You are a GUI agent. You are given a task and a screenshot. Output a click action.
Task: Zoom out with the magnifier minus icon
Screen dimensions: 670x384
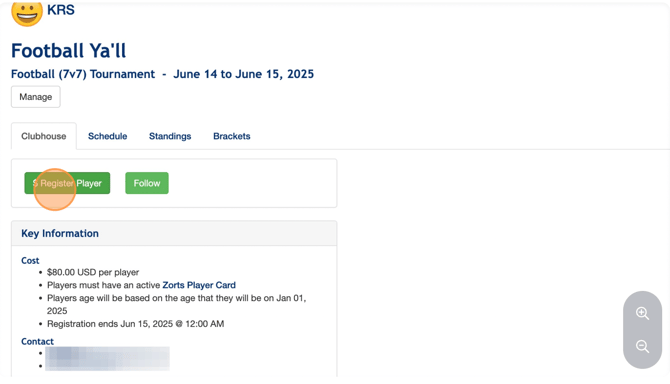click(642, 346)
